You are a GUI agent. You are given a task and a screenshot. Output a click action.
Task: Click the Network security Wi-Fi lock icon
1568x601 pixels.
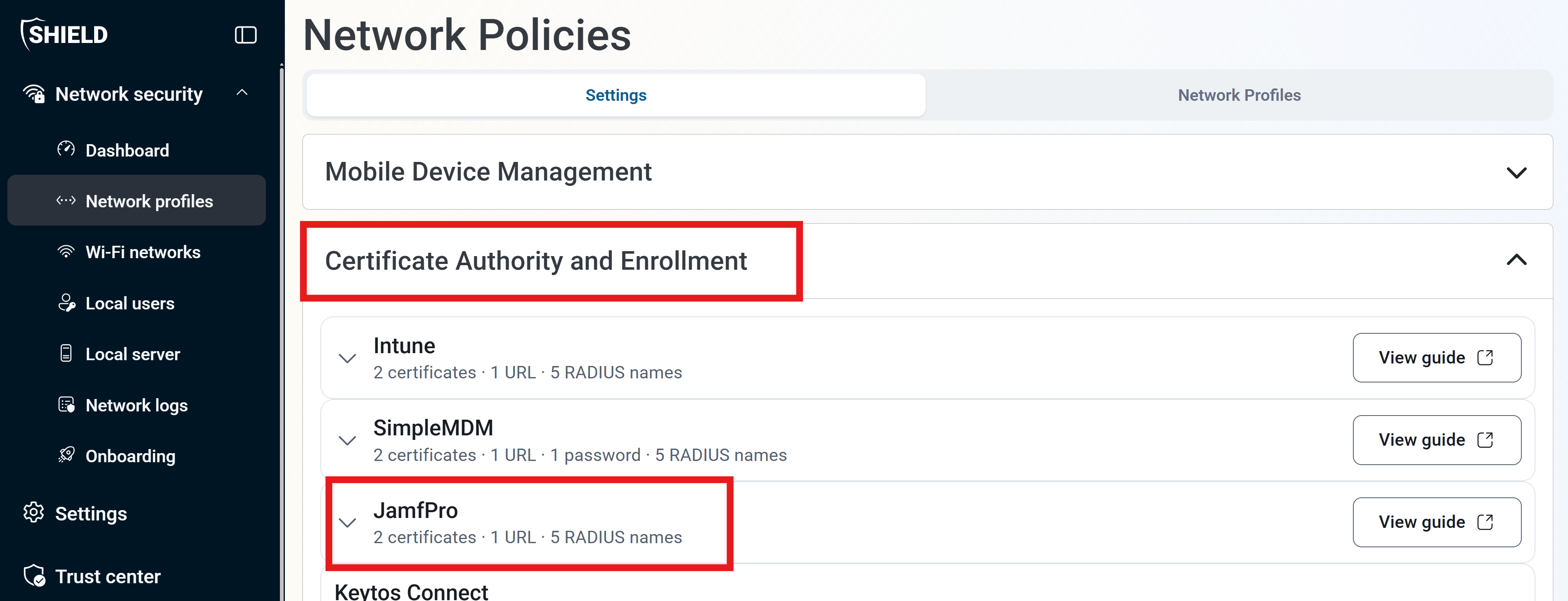pyautogui.click(x=34, y=94)
